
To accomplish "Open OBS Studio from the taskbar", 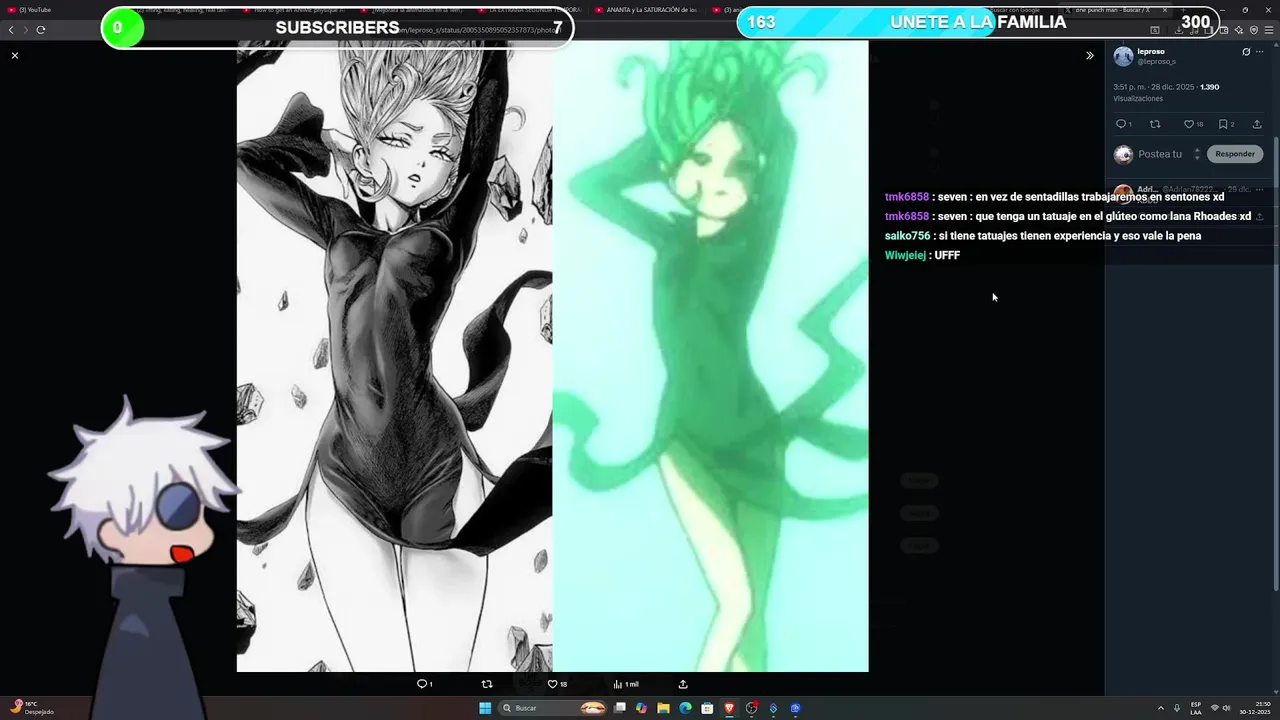I will [x=751, y=708].
